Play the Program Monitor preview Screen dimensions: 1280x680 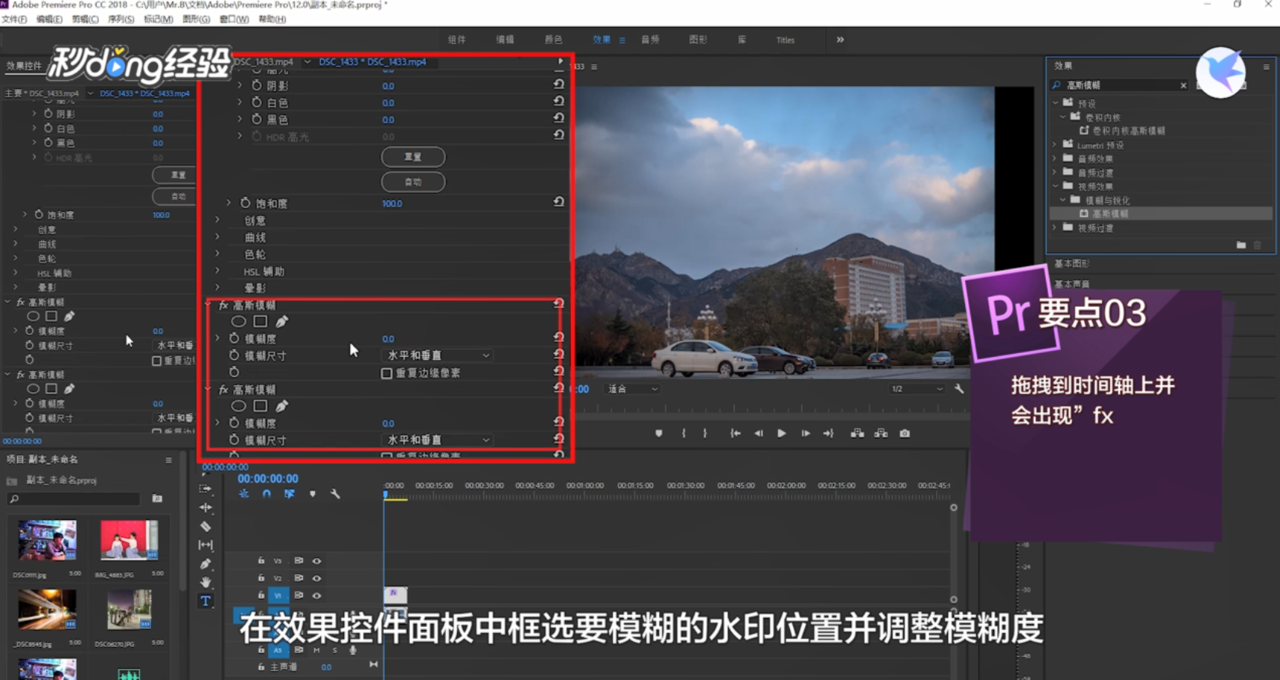(781, 433)
